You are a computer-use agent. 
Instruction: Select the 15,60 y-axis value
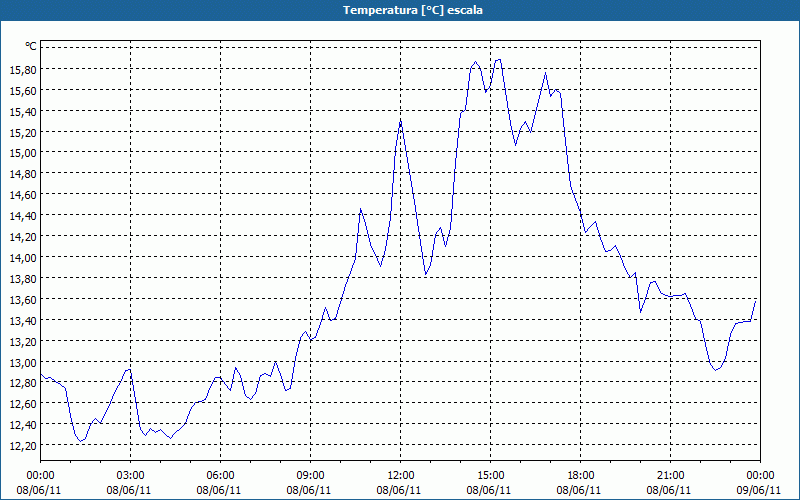pyautogui.click(x=23, y=90)
